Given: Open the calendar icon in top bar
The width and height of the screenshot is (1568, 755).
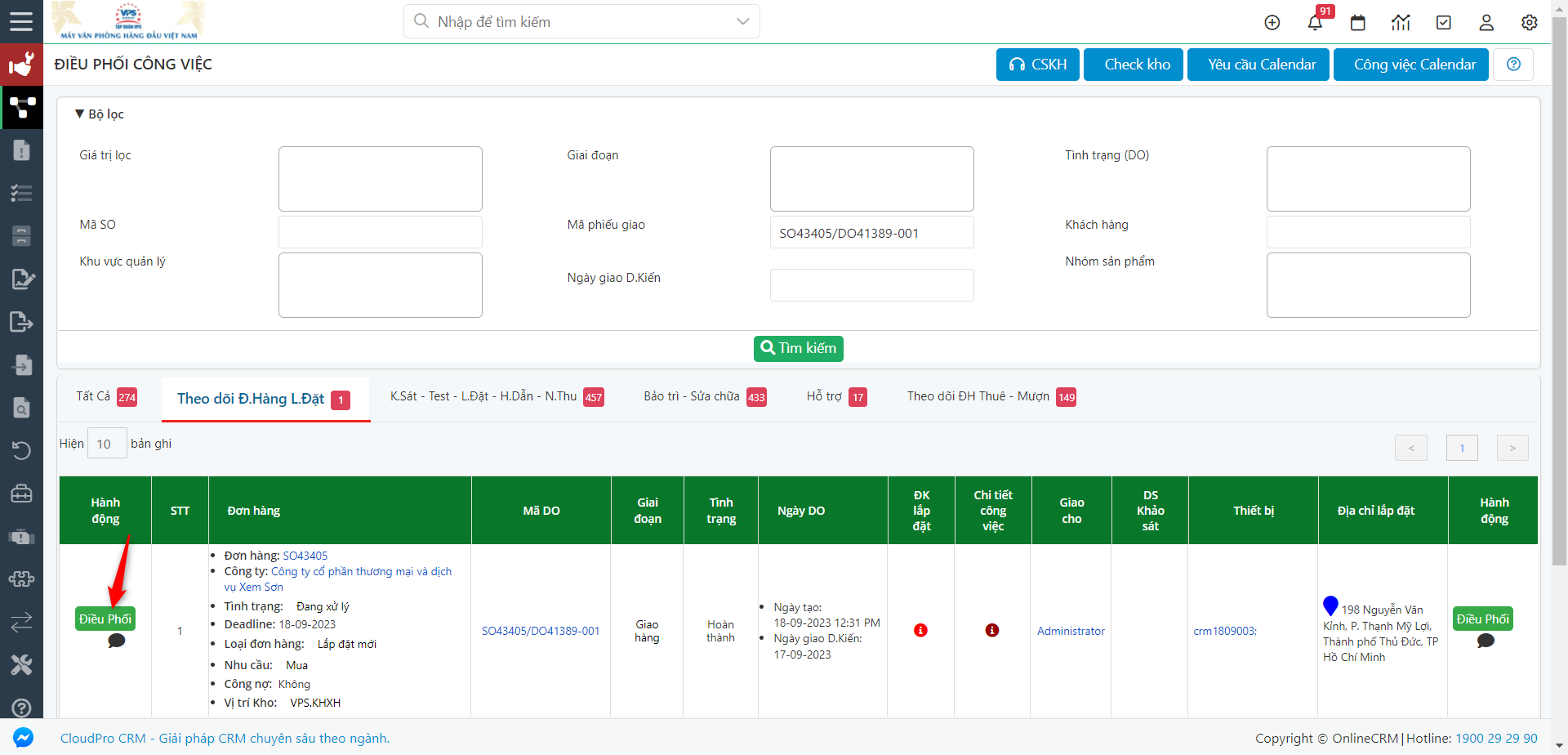Looking at the screenshot, I should point(1358,23).
